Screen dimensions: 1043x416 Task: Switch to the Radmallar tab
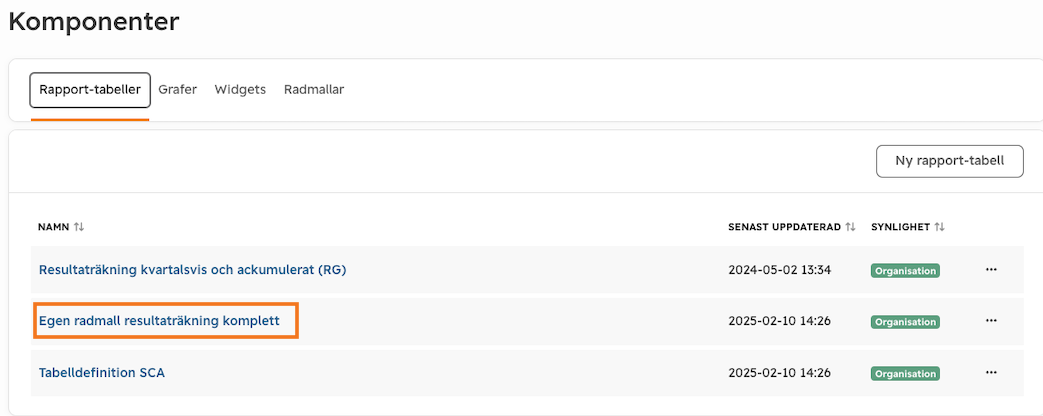(x=314, y=89)
